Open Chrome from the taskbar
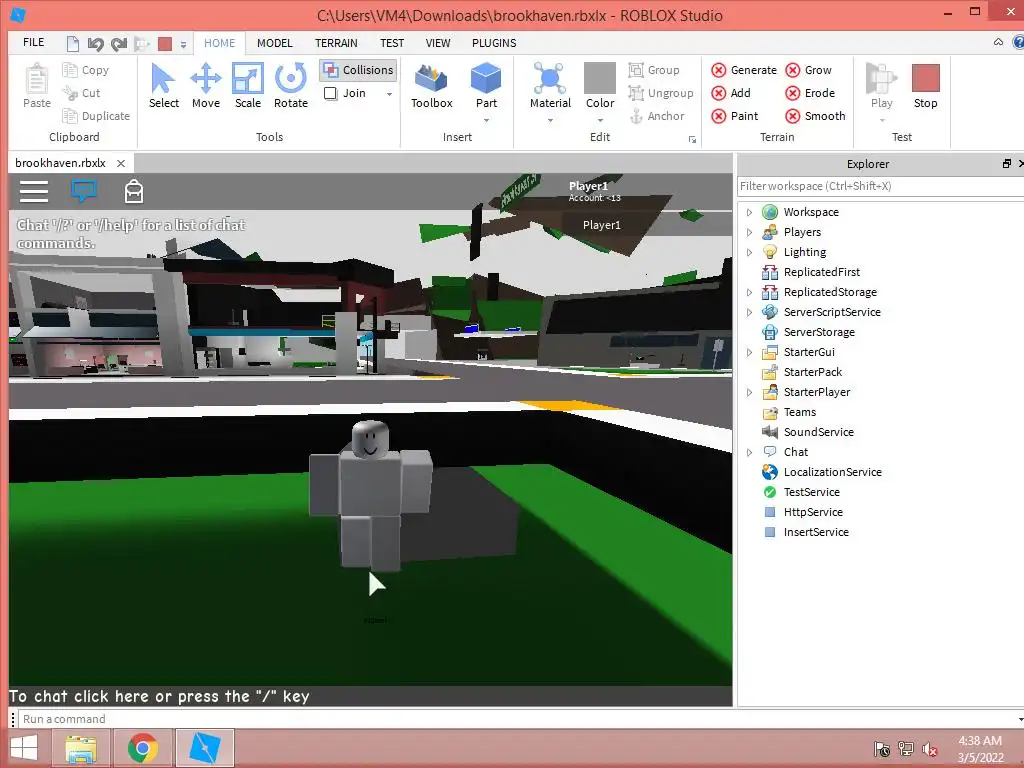 coord(143,748)
